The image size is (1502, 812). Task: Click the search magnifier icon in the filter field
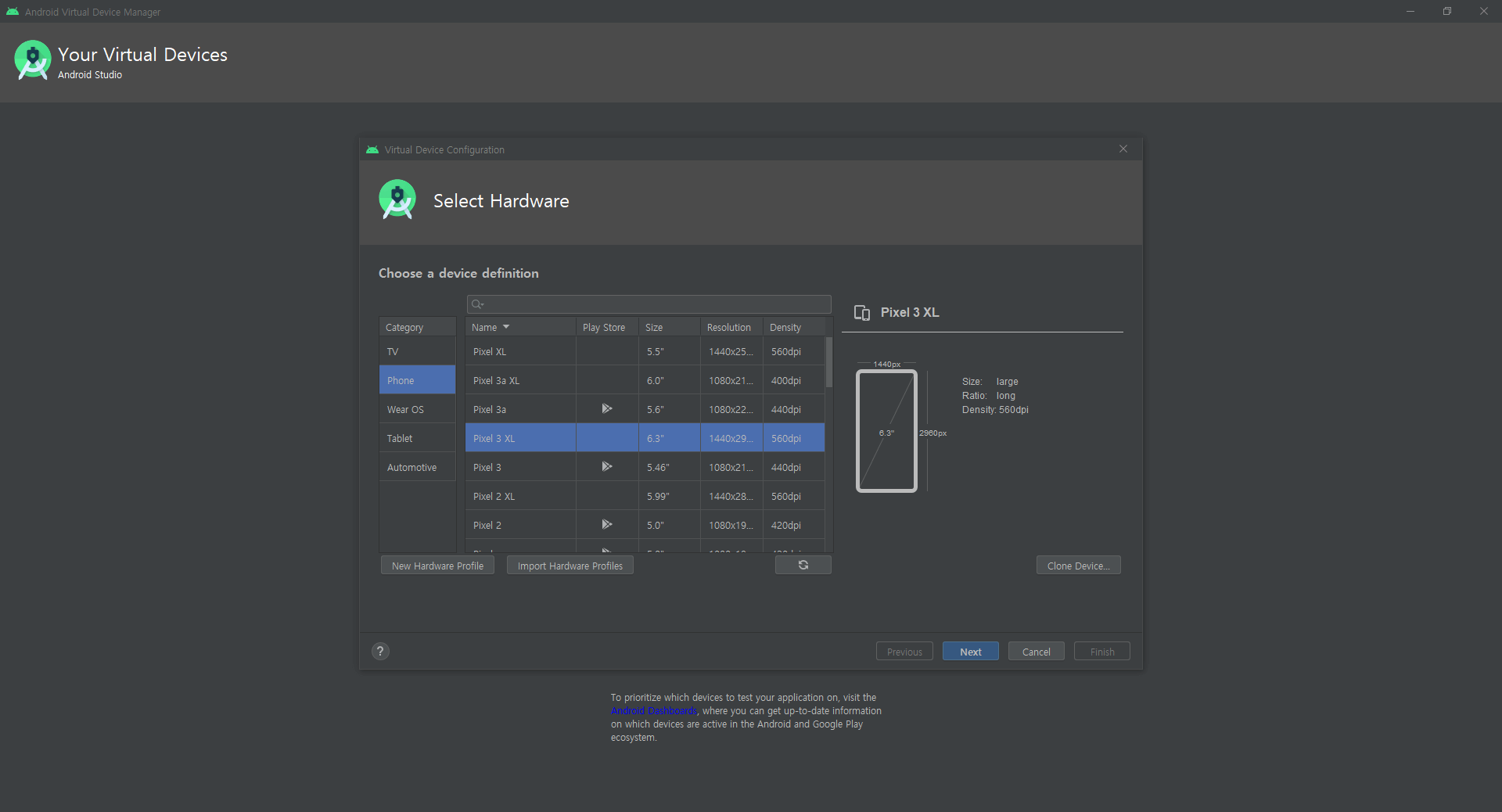477,304
